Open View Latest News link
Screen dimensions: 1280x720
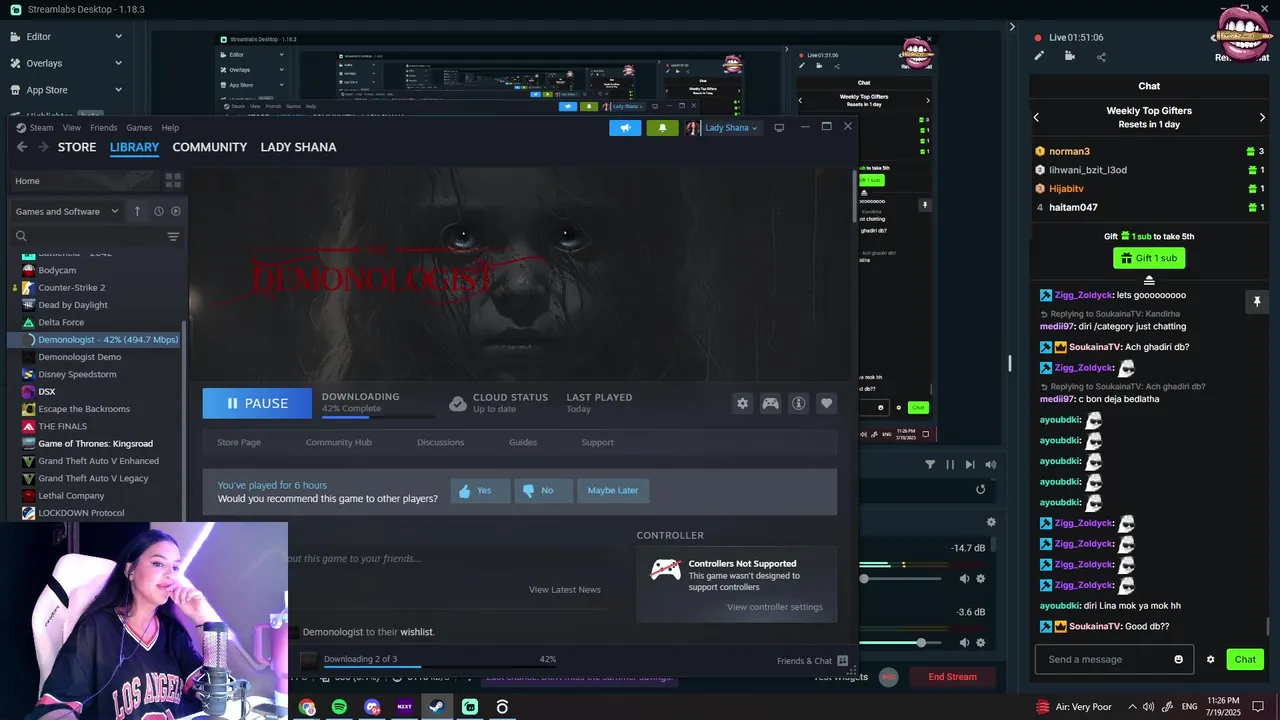point(565,590)
